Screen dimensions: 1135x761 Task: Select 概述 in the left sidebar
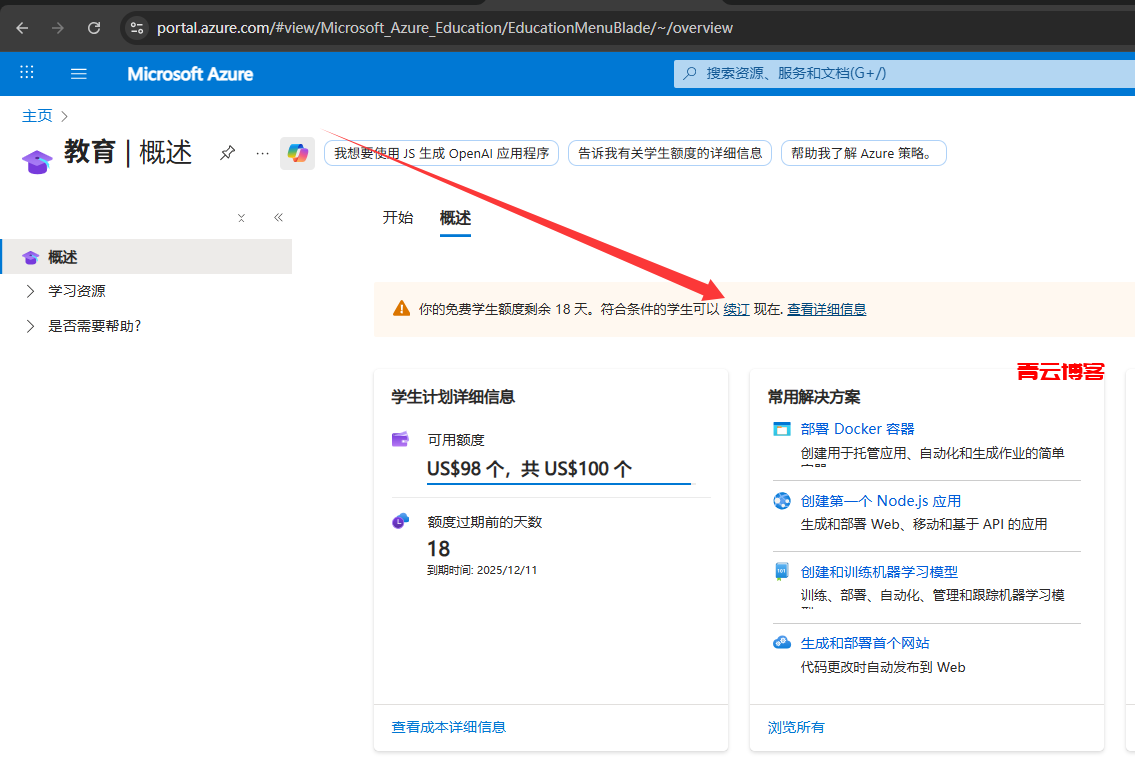coord(146,257)
